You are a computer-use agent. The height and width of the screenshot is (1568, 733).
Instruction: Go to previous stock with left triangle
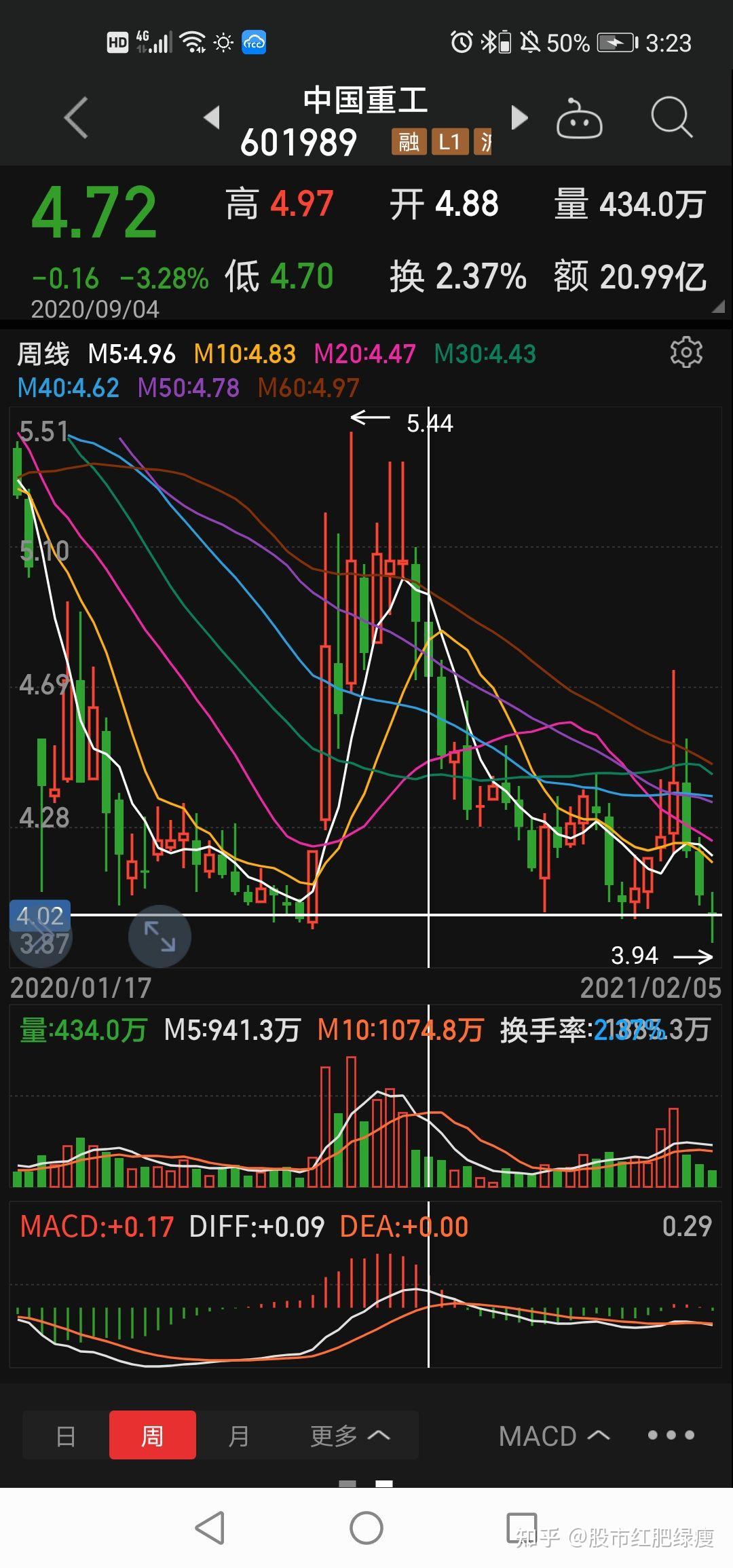coord(212,117)
